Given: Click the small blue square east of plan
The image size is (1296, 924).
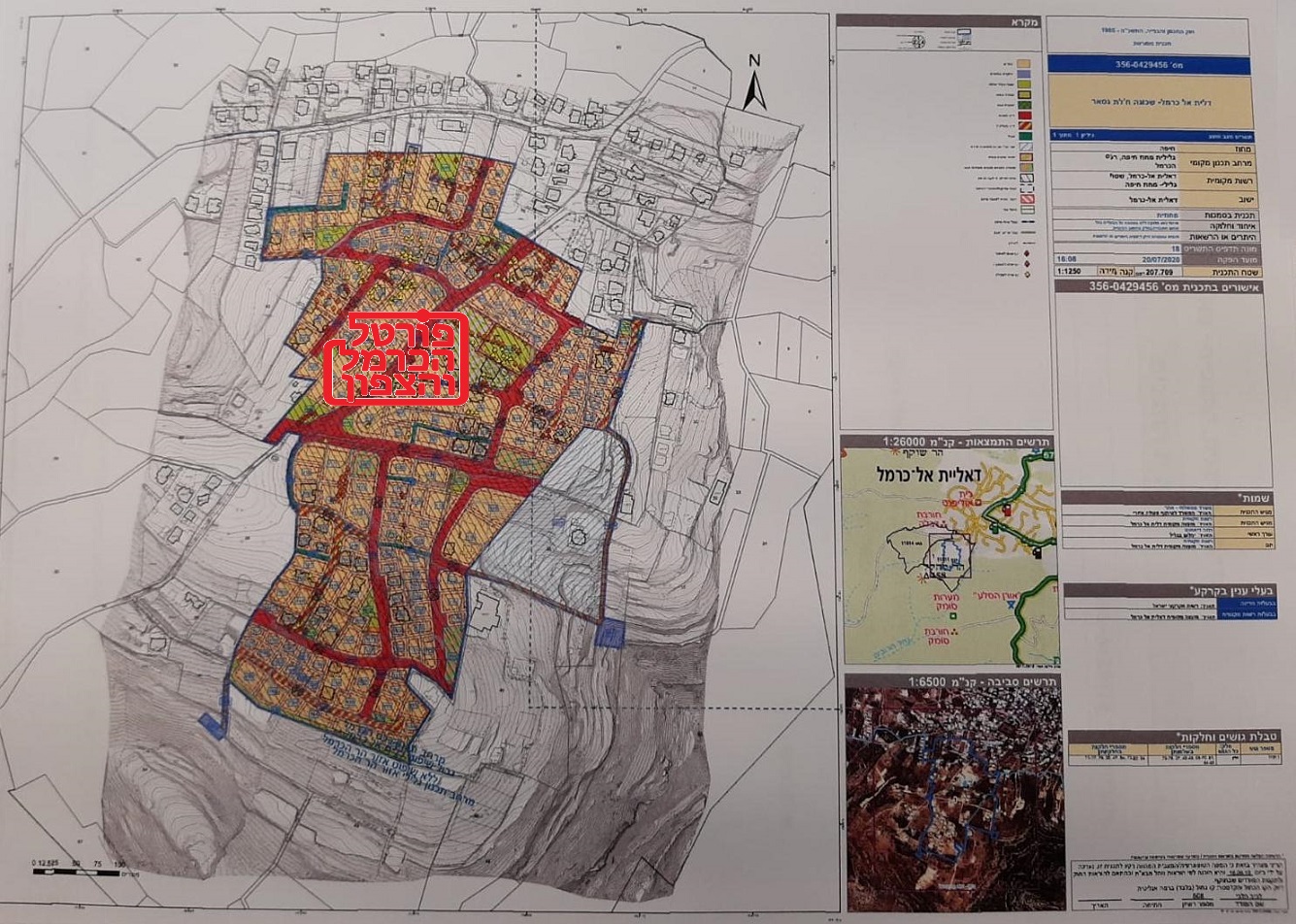Looking at the screenshot, I should (609, 636).
